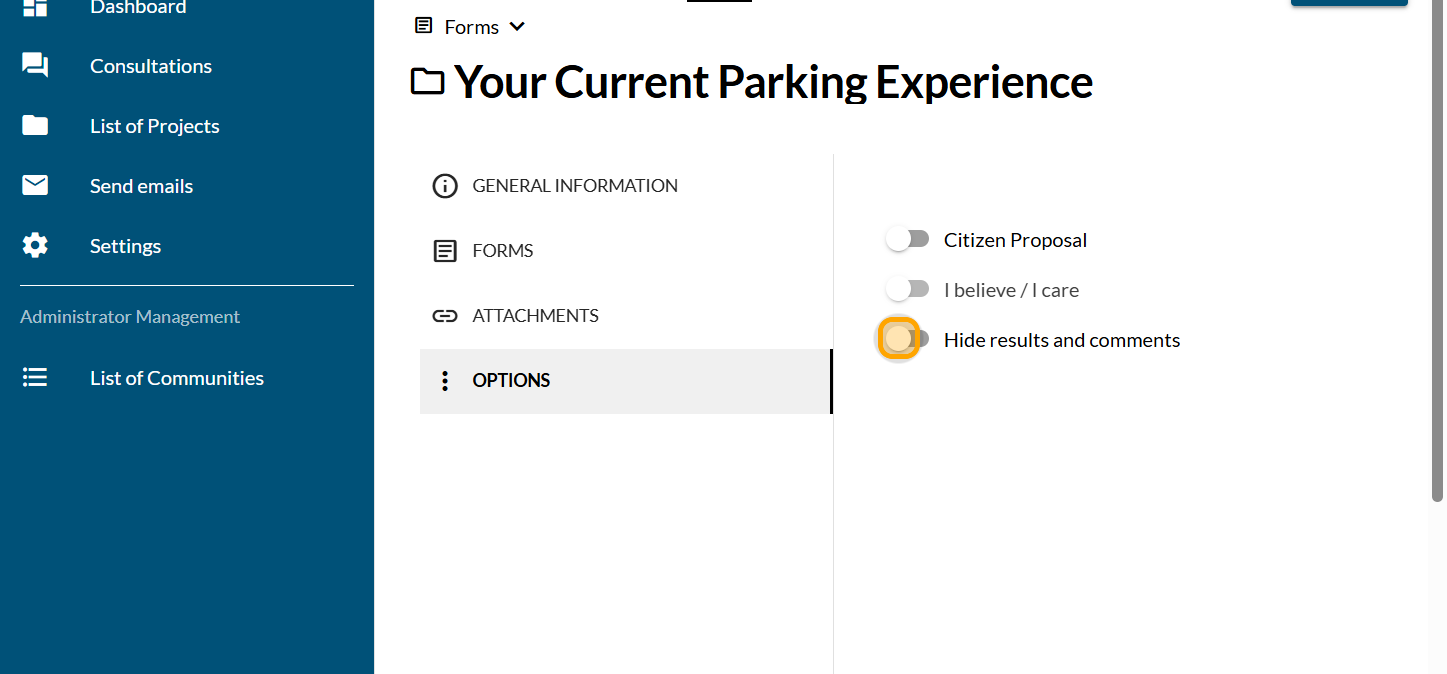This screenshot has height=674, width=1447.
Task: Open the Dashboard sidebar link
Action: [138, 8]
